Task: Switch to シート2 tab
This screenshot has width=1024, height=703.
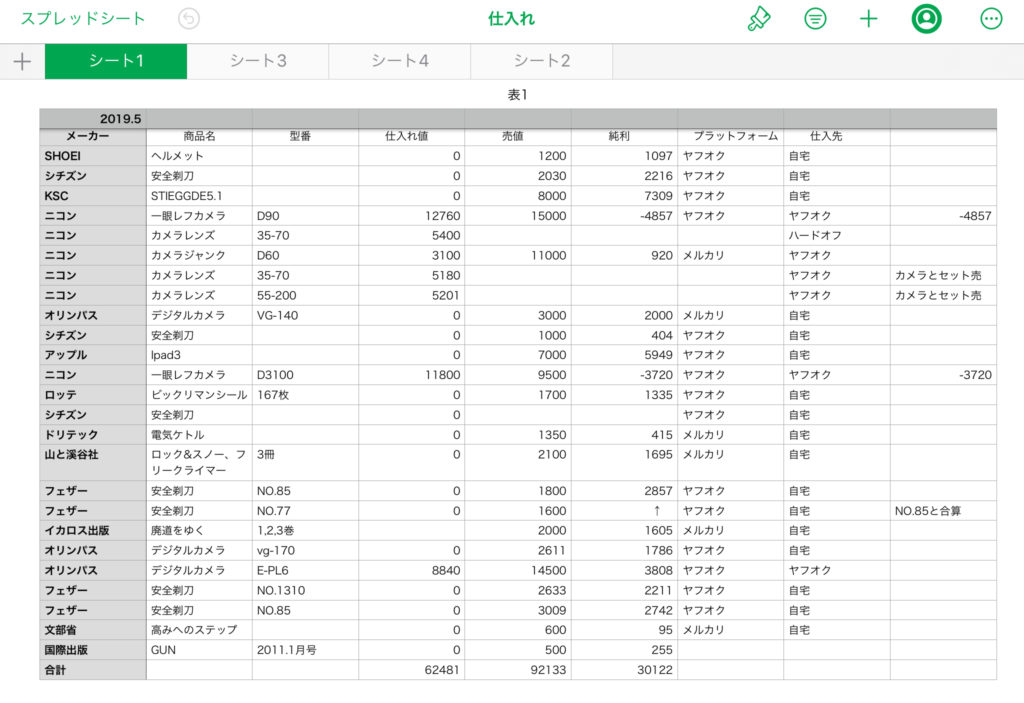Action: click(541, 61)
